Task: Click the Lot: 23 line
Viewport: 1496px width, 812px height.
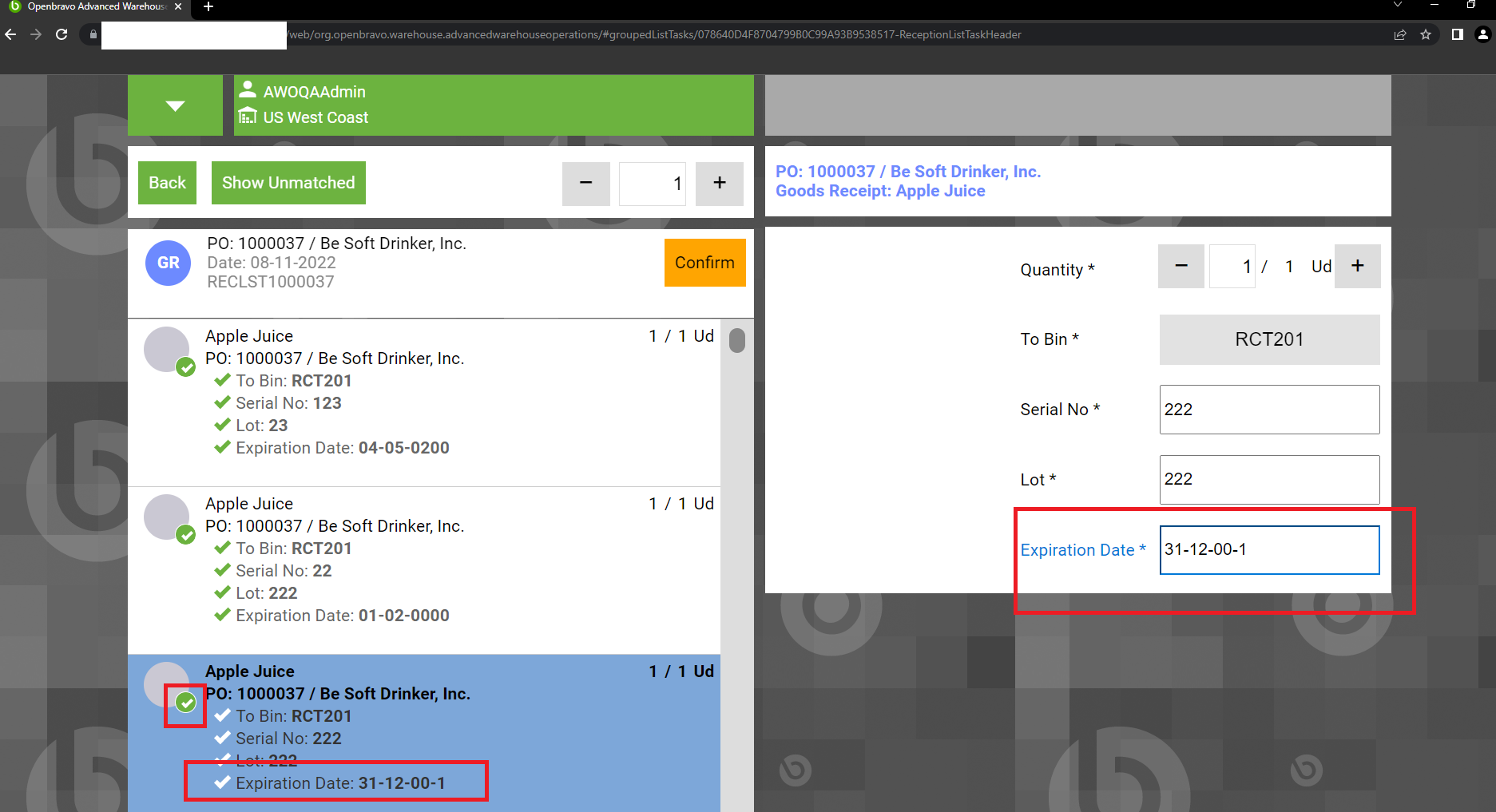Action: click(251, 426)
